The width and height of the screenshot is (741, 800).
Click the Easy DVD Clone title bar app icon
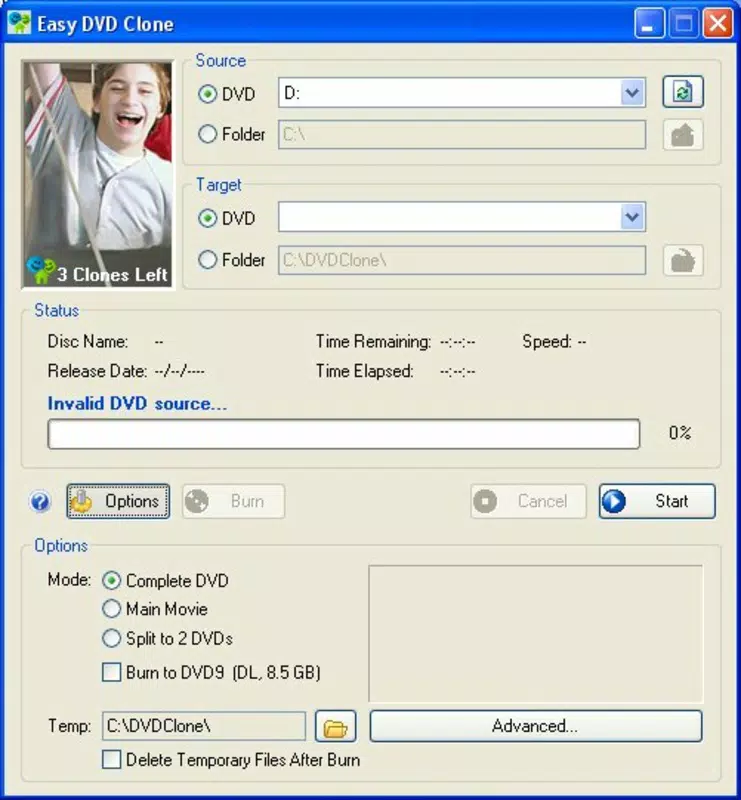click(19, 23)
